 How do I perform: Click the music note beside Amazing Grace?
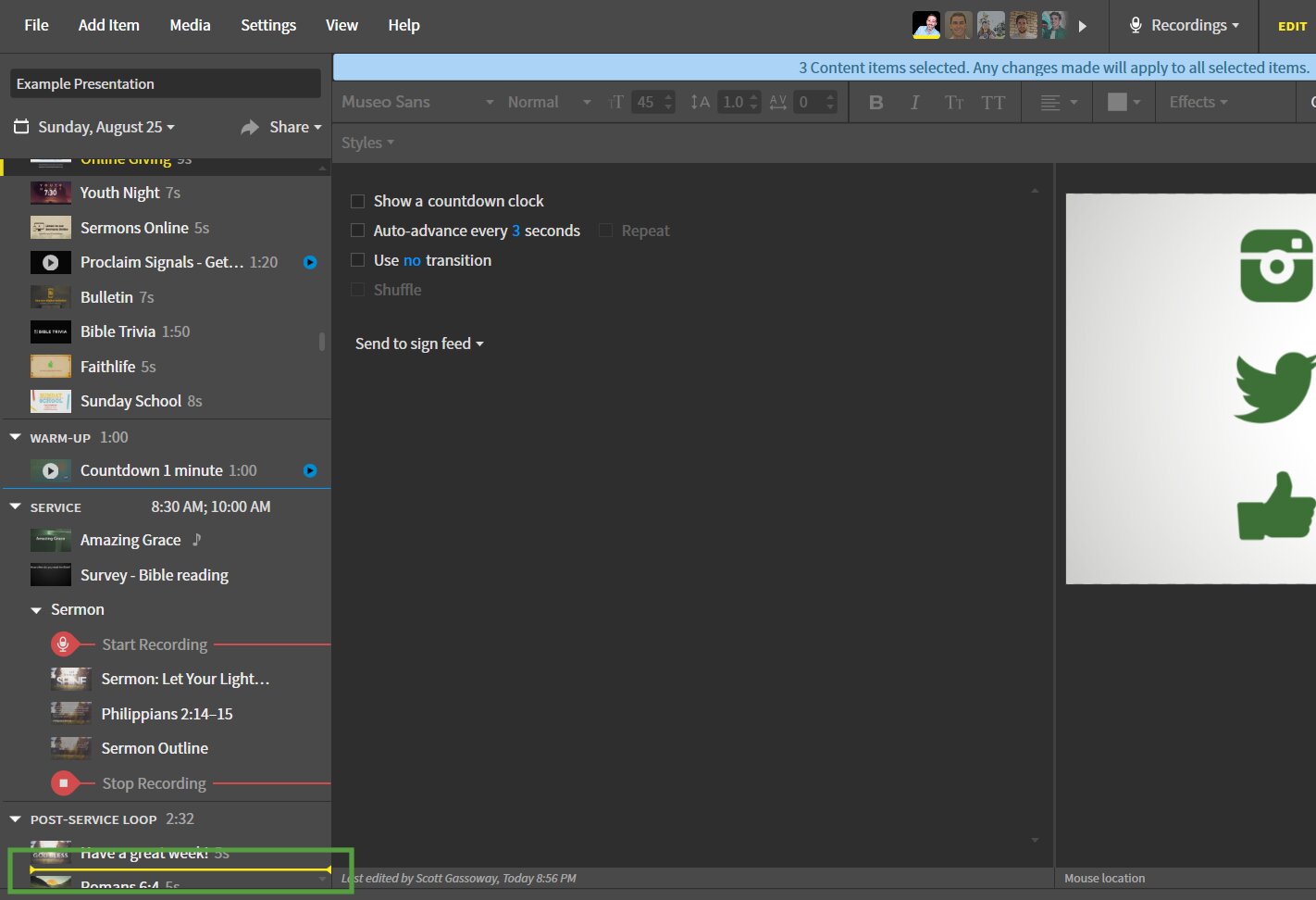pos(196,539)
